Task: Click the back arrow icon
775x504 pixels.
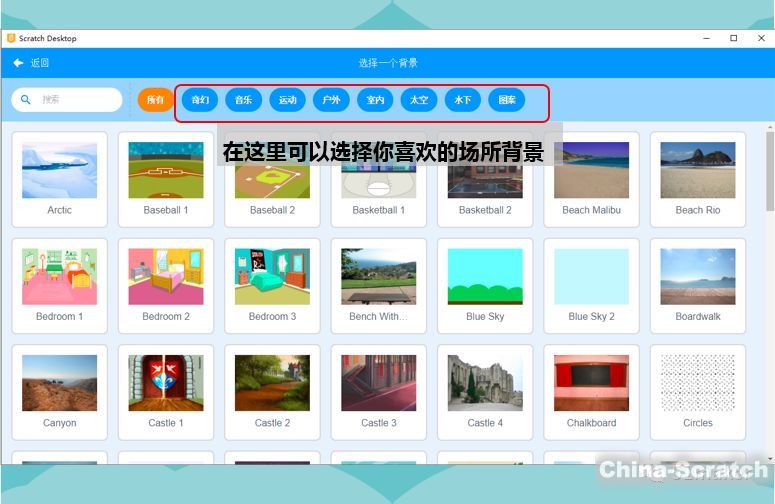Action: pos(18,63)
